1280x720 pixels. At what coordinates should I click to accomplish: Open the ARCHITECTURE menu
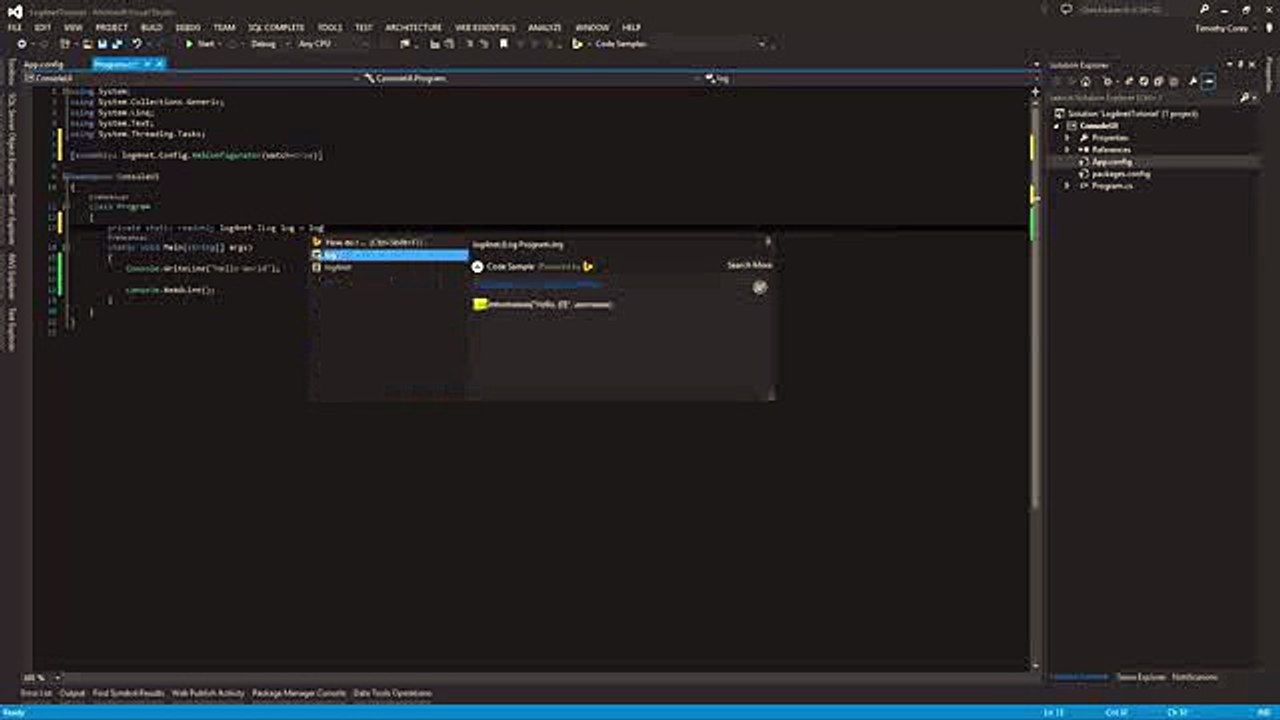coord(413,27)
